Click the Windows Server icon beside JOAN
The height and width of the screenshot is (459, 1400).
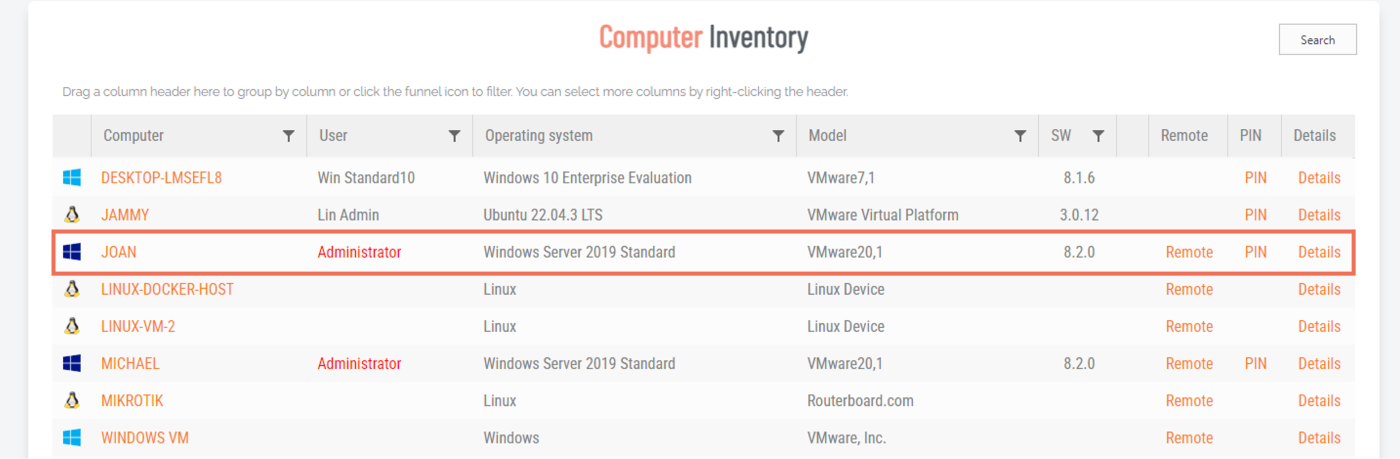coord(72,252)
